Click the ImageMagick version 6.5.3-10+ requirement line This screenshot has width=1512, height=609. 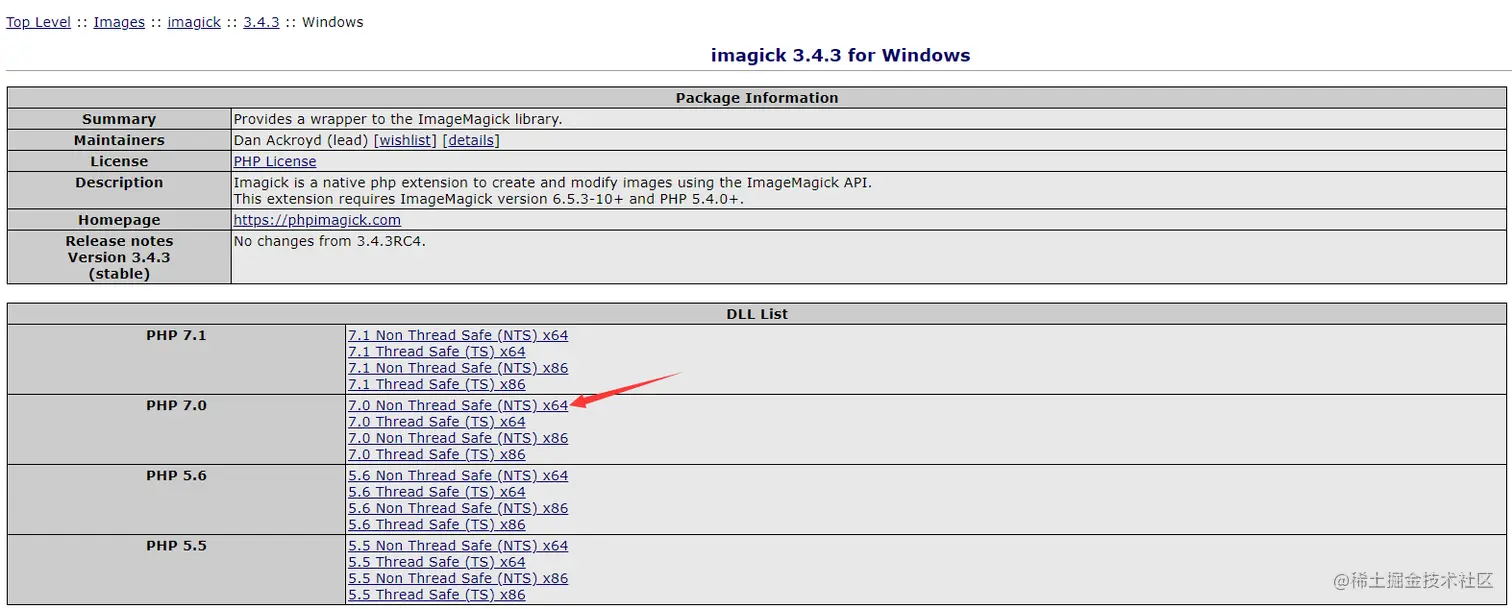(x=489, y=199)
